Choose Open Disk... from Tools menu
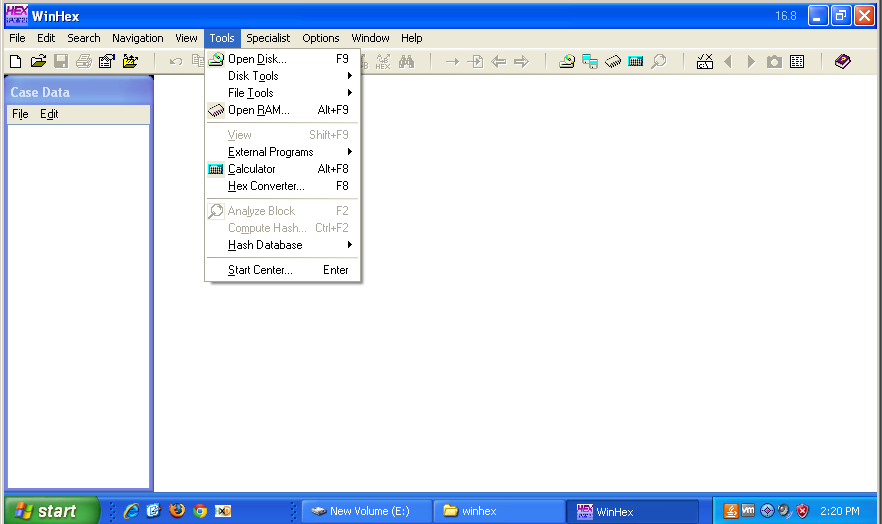 pos(282,59)
